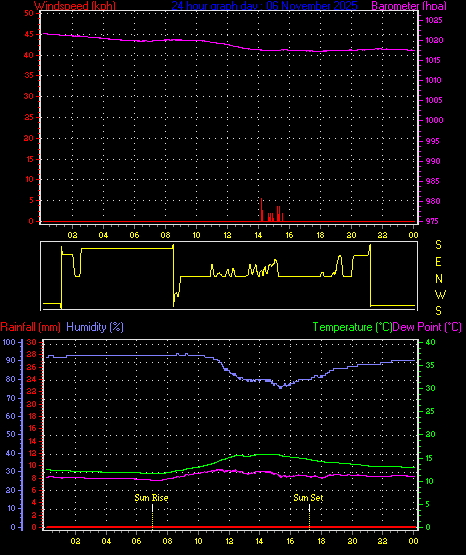The image size is (466, 555).
Task: Click the 22 hour label under temperature chart
Action: pyautogui.click(x=383, y=541)
